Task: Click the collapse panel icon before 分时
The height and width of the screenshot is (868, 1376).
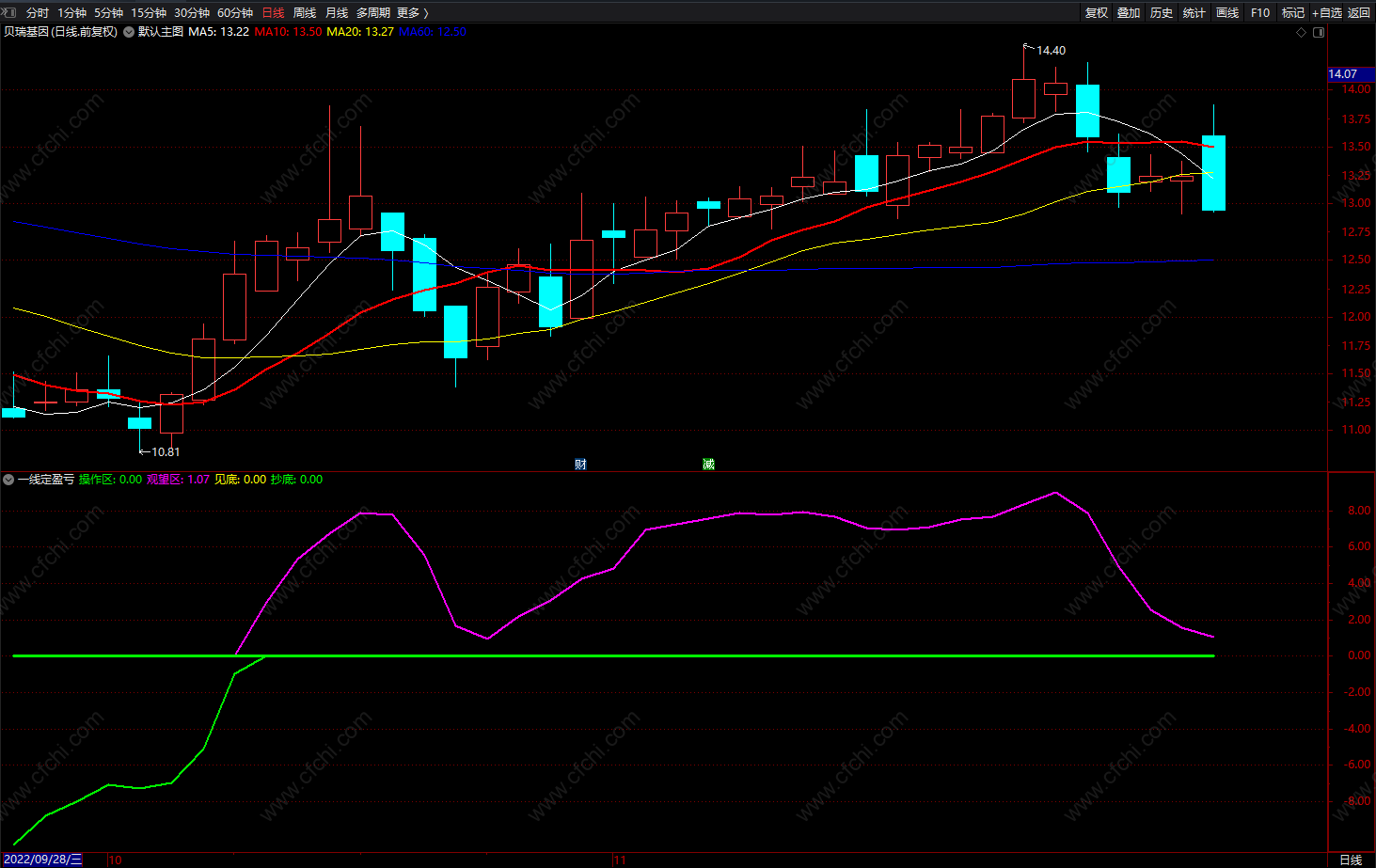Action: pyautogui.click(x=10, y=12)
